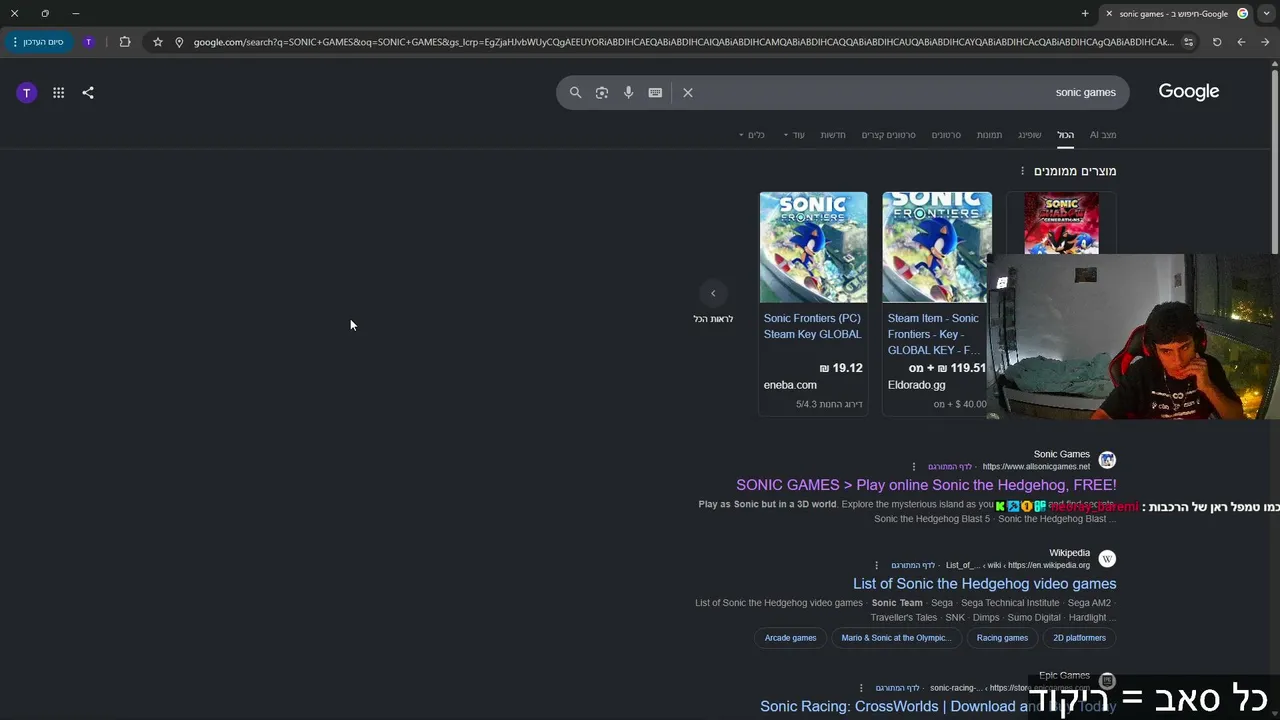Open the eneba.com Sonic Frontiers thumbnail
Screen dimensions: 1280x720
[x=813, y=247]
